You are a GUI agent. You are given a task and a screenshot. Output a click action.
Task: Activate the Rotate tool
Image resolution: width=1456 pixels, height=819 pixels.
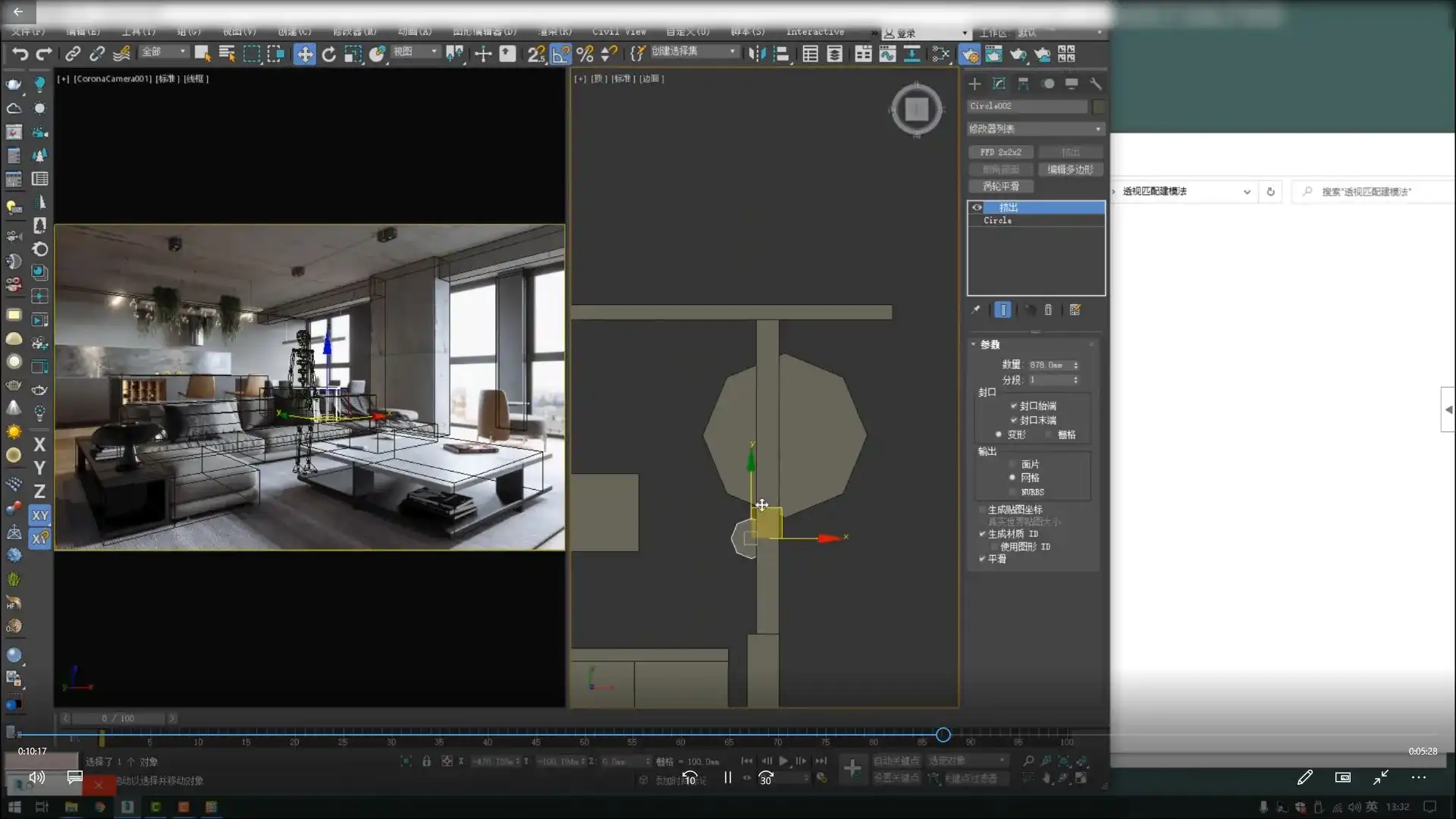[x=328, y=54]
